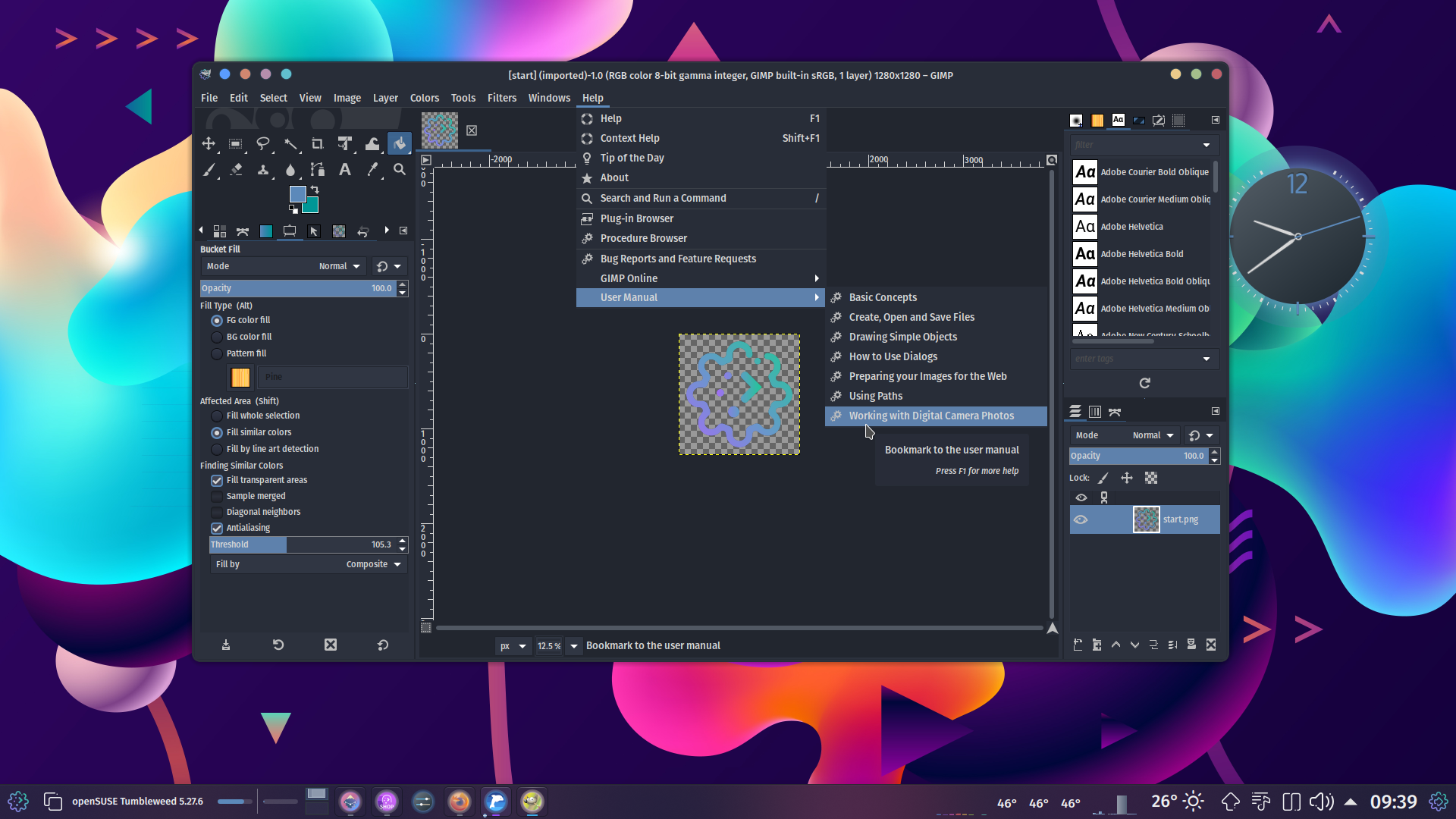The image size is (1456, 819).
Task: Open the Filters menu
Action: click(x=502, y=98)
